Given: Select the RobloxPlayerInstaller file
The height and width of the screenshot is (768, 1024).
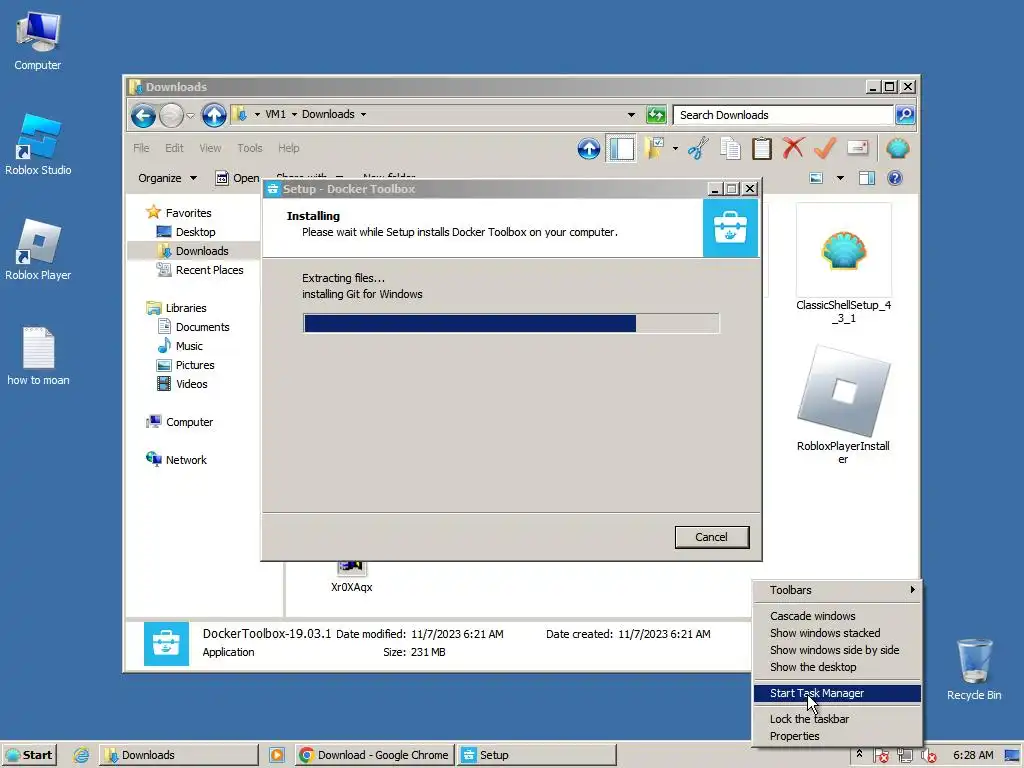Looking at the screenshot, I should [x=843, y=405].
